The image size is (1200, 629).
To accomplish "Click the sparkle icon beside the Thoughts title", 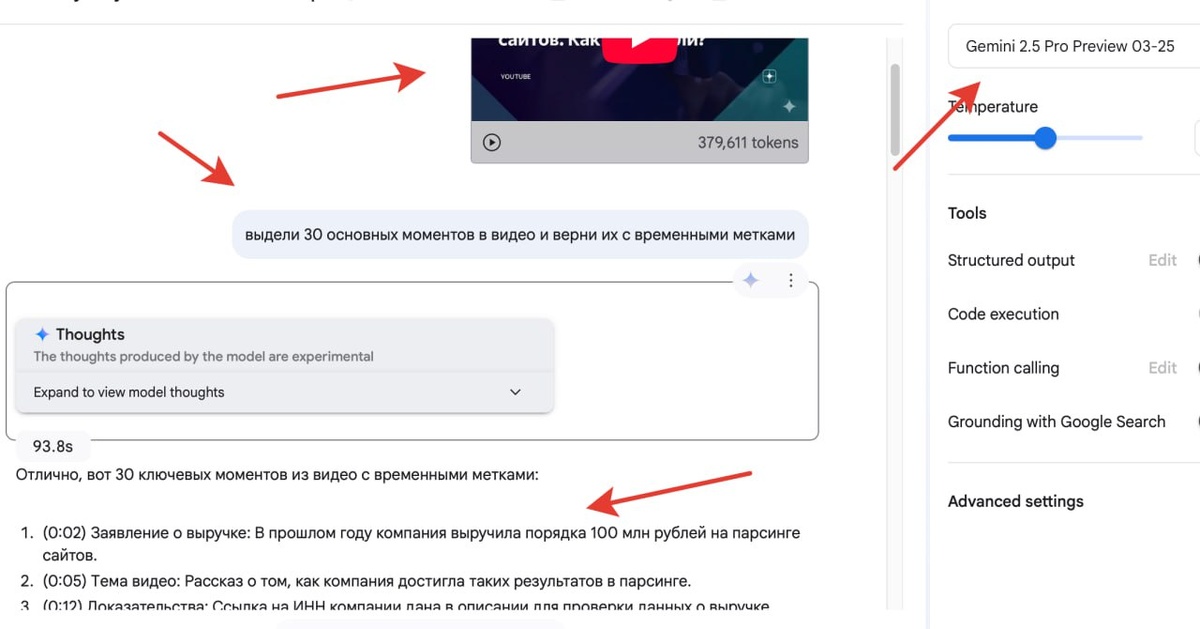I will (42, 334).
